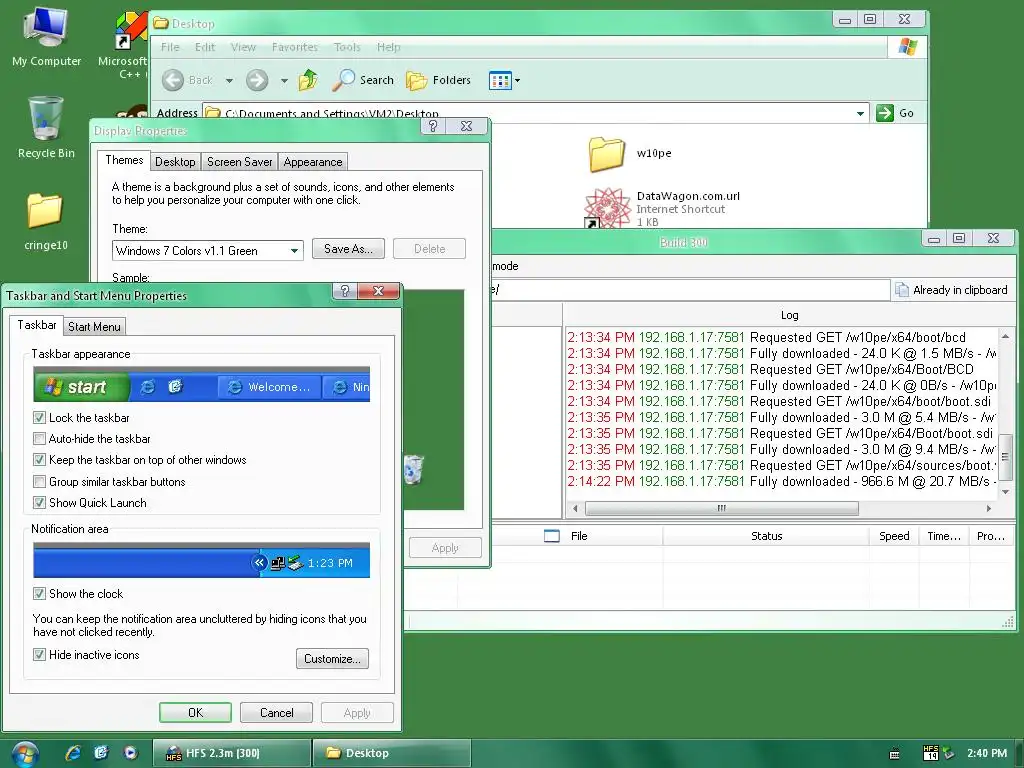Click the second Quick Launch browser icon
This screenshot has height=768, width=1024.
(102, 752)
